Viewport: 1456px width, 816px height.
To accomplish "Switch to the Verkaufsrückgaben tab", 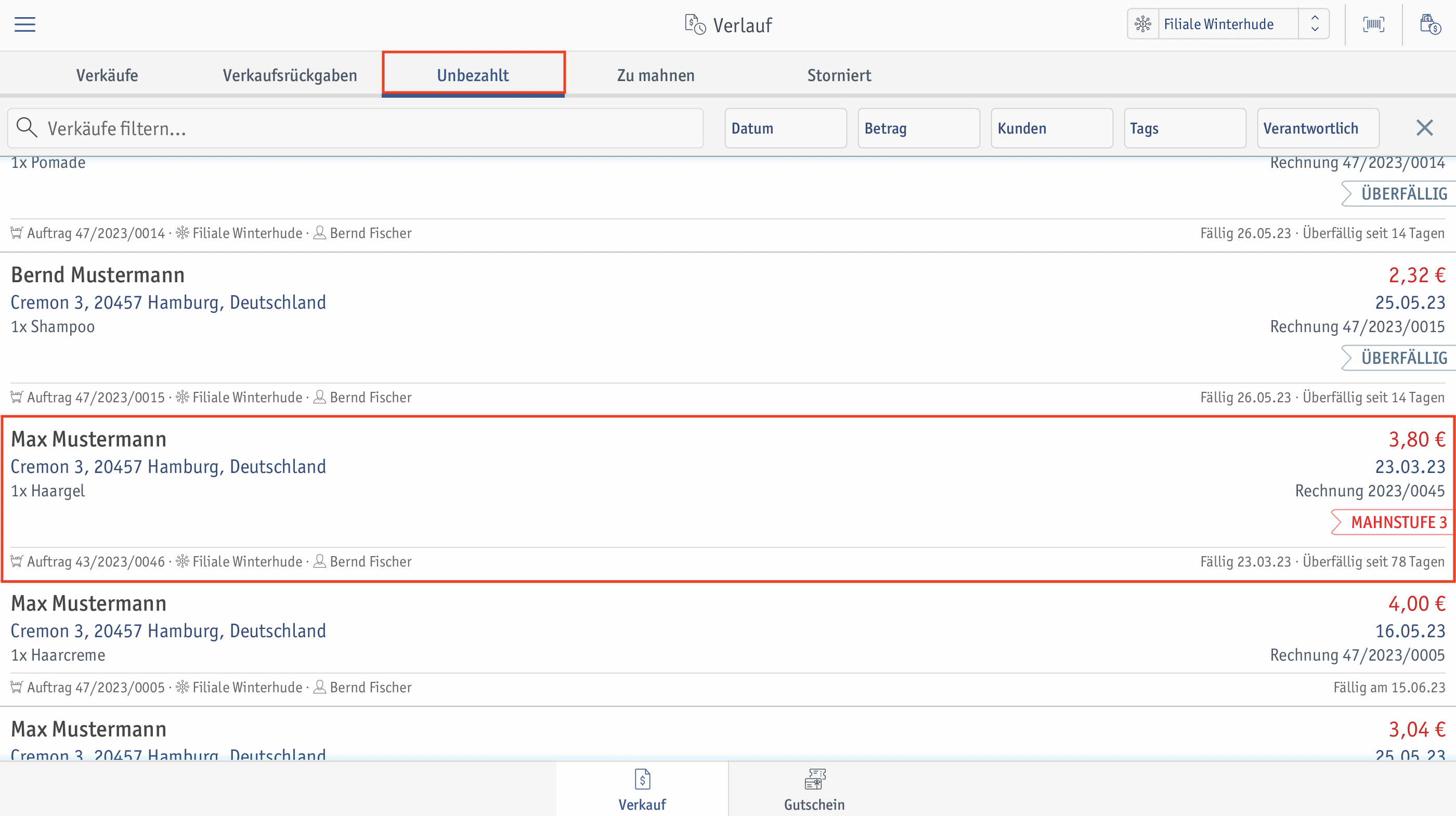I will pyautogui.click(x=290, y=75).
